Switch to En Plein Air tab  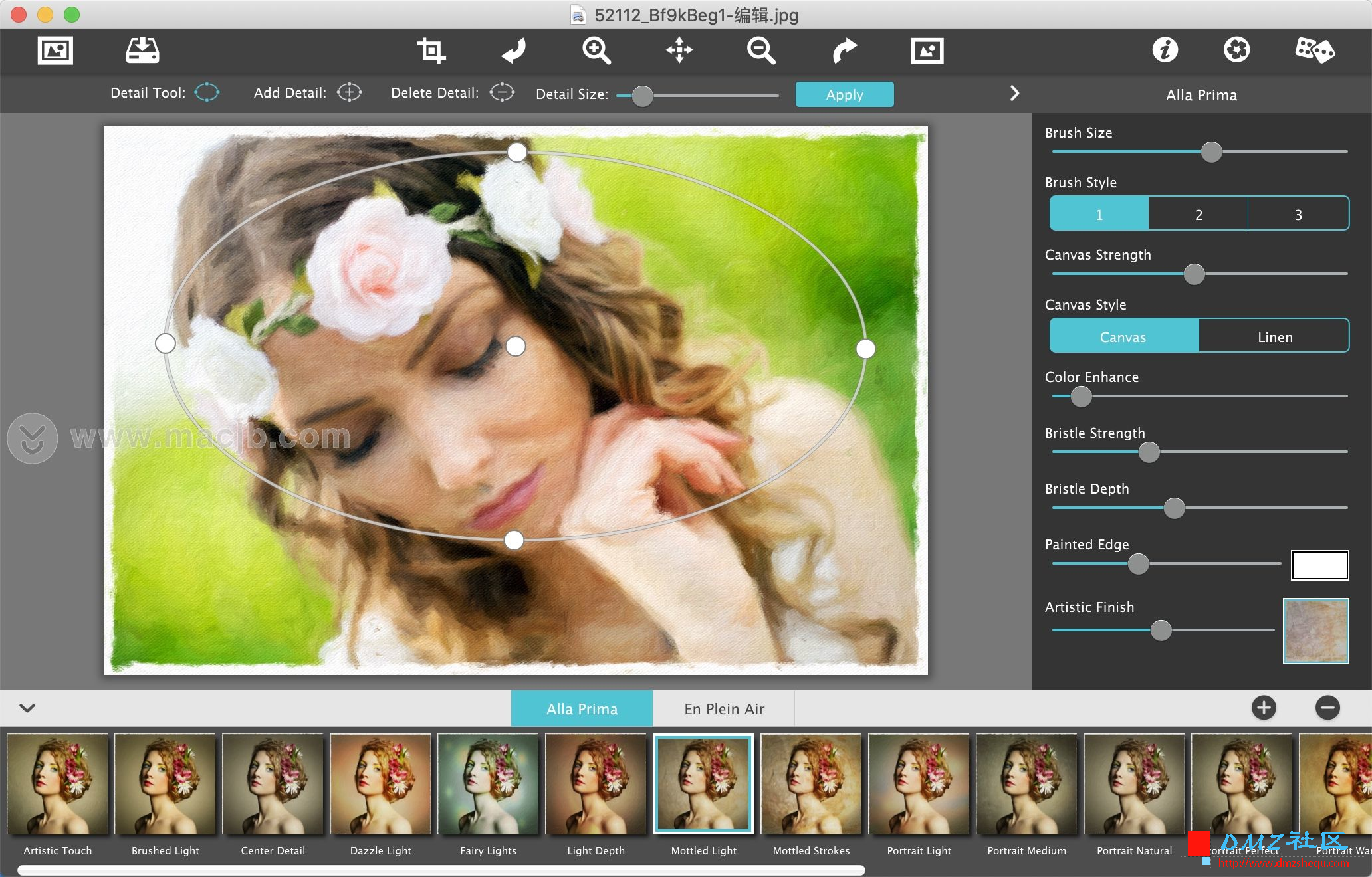[724, 708]
